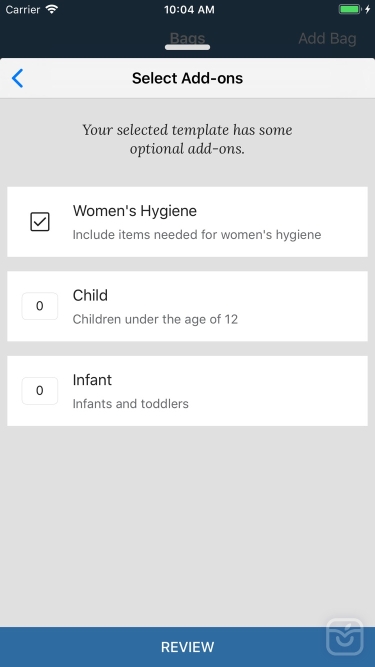
Task: Tap the REVIEW button
Action: (x=188, y=647)
